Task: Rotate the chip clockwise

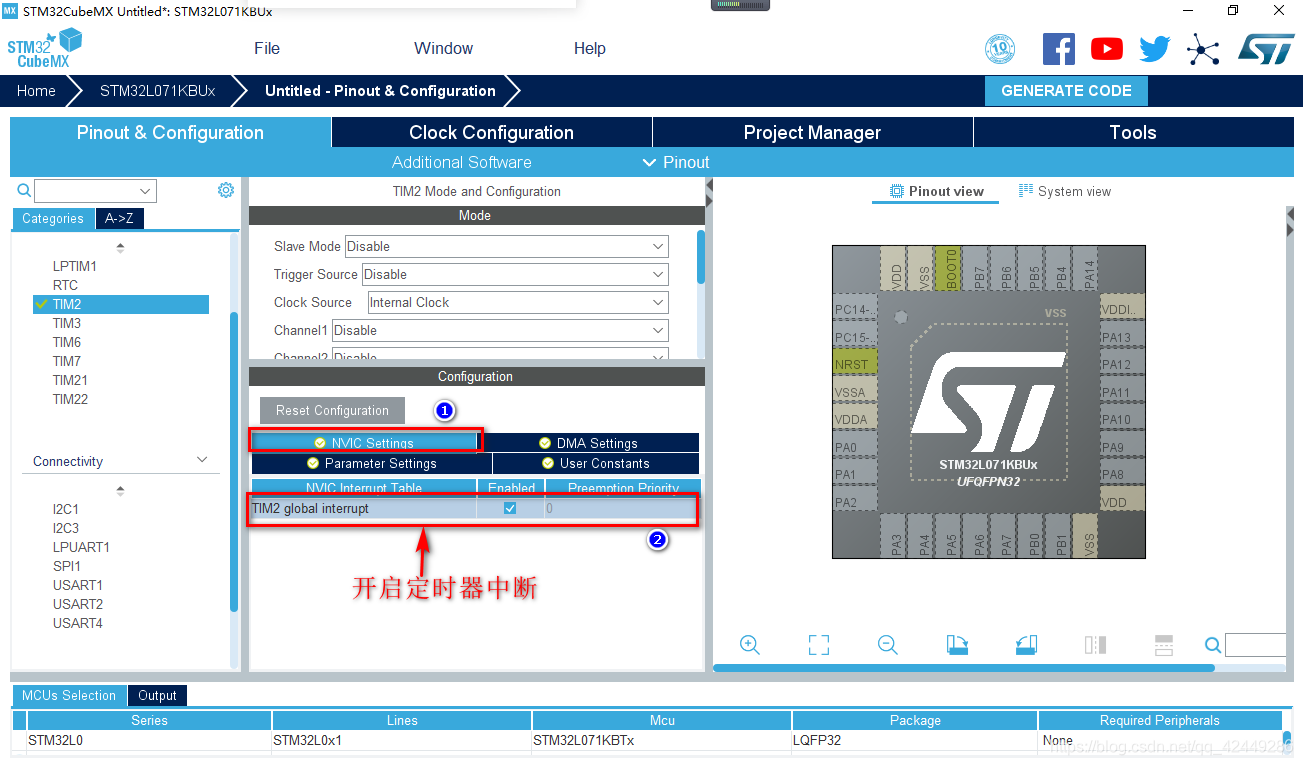Action: [x=957, y=645]
